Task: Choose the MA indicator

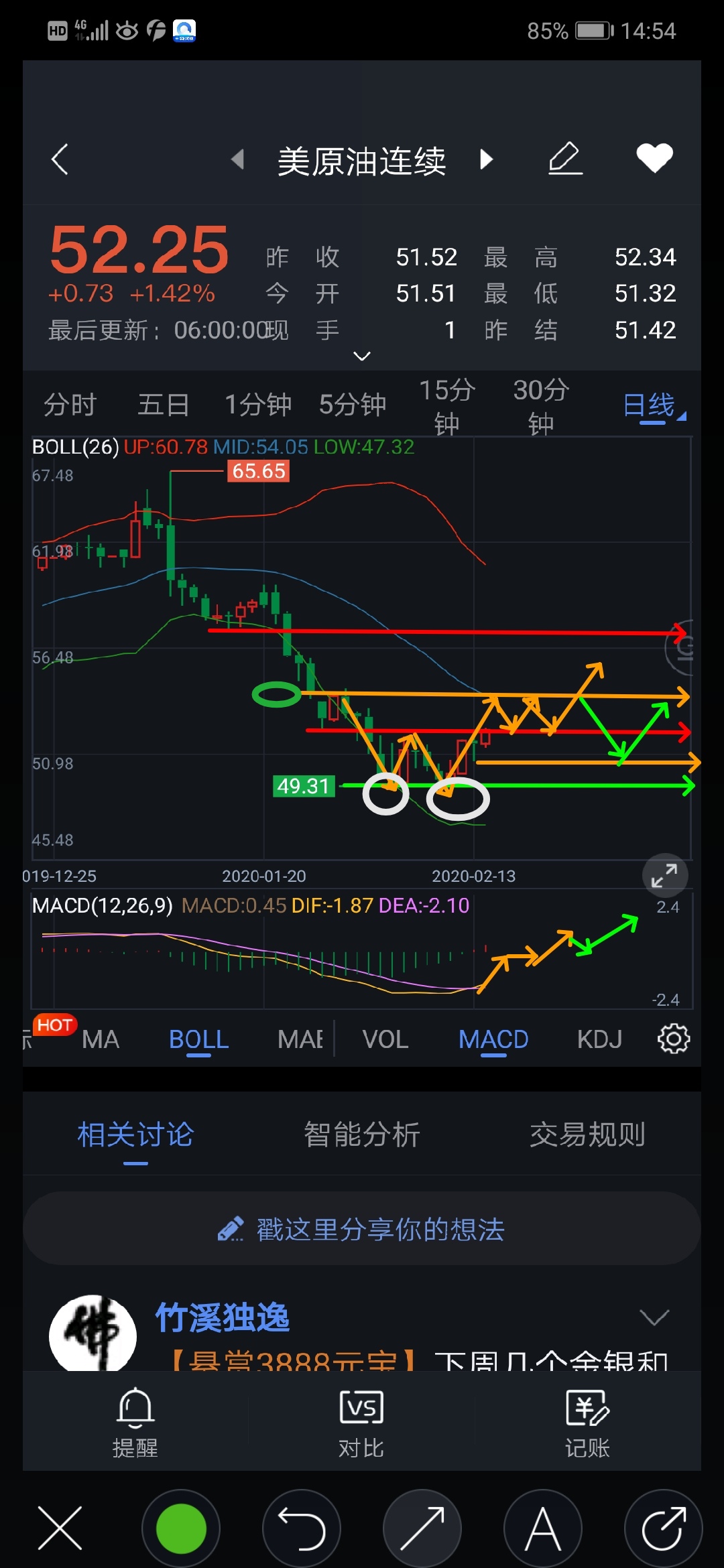Action: (101, 1039)
